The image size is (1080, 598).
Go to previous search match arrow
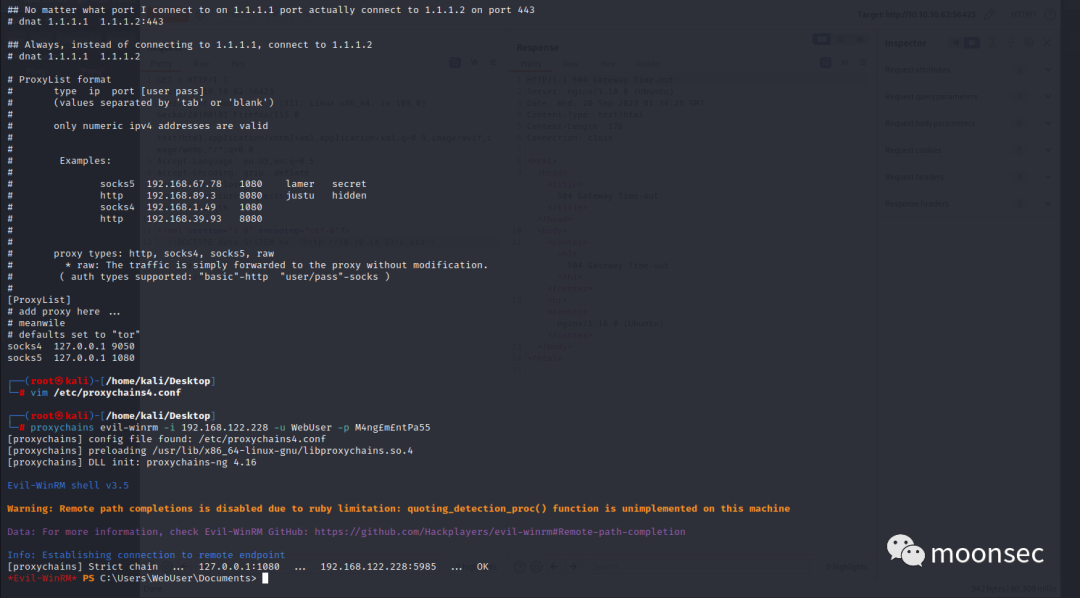coord(554,567)
